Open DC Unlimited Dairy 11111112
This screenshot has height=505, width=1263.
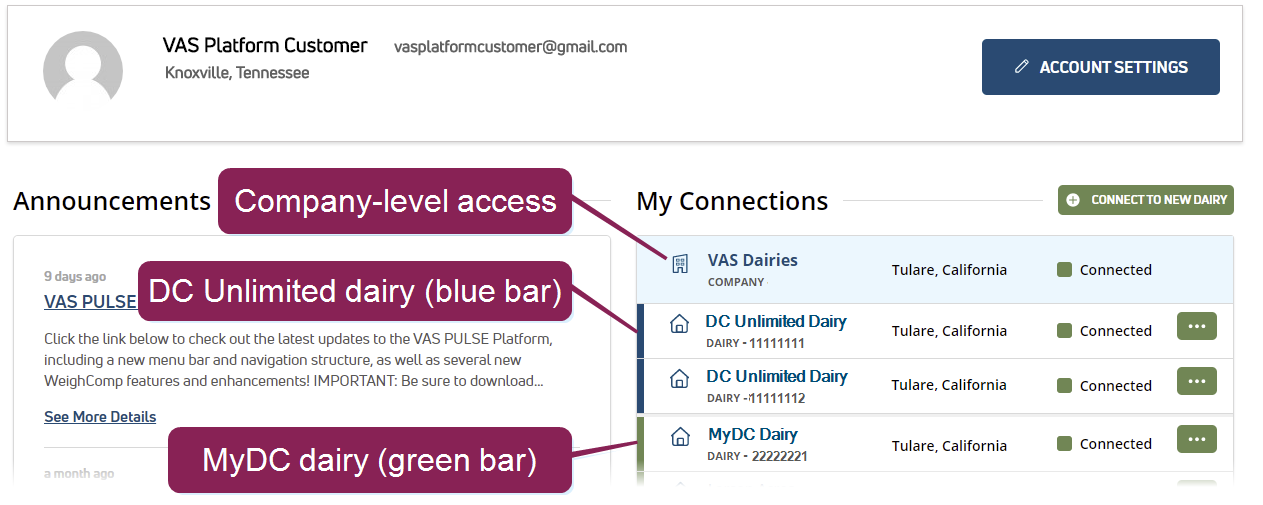pos(776,376)
